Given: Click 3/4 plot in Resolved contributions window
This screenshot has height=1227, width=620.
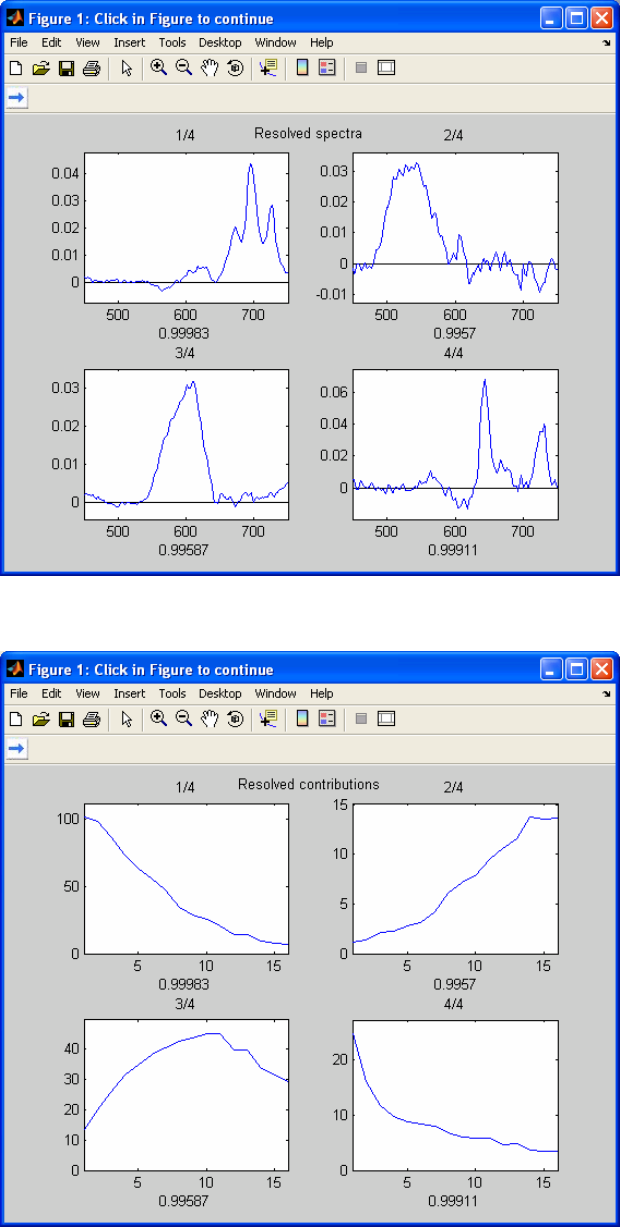Looking at the screenshot, I should pos(186,1095).
